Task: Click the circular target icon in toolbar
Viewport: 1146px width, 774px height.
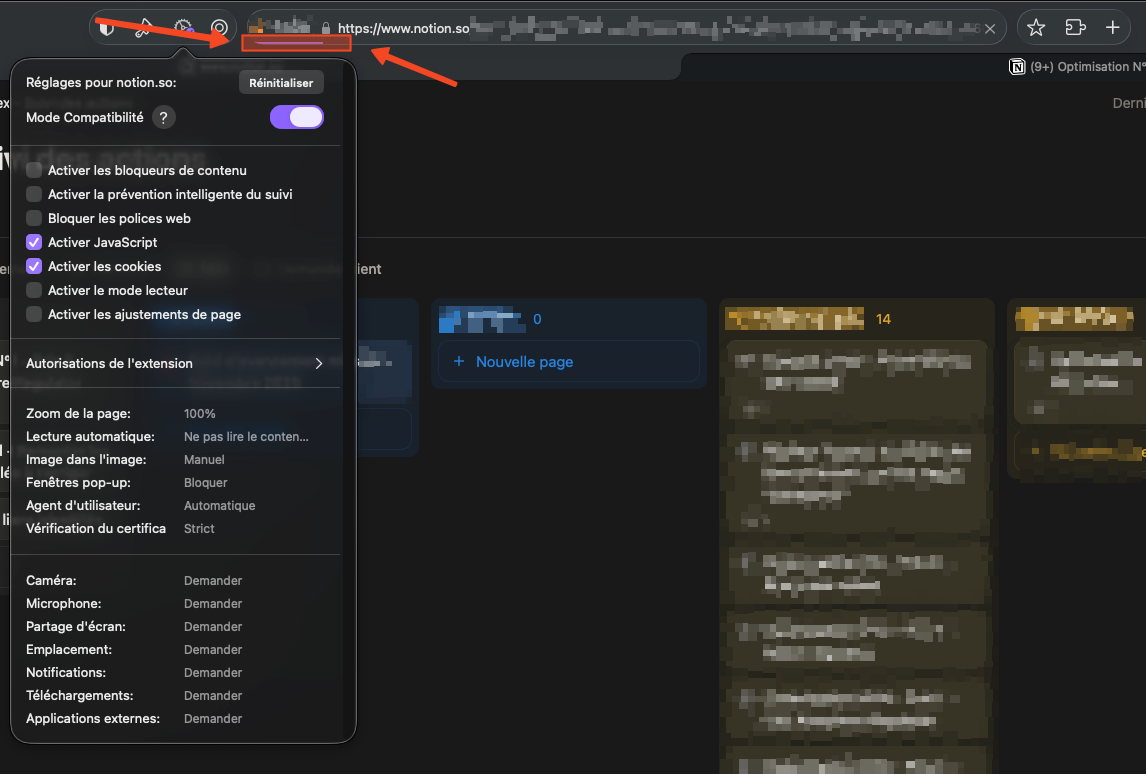Action: [219, 28]
